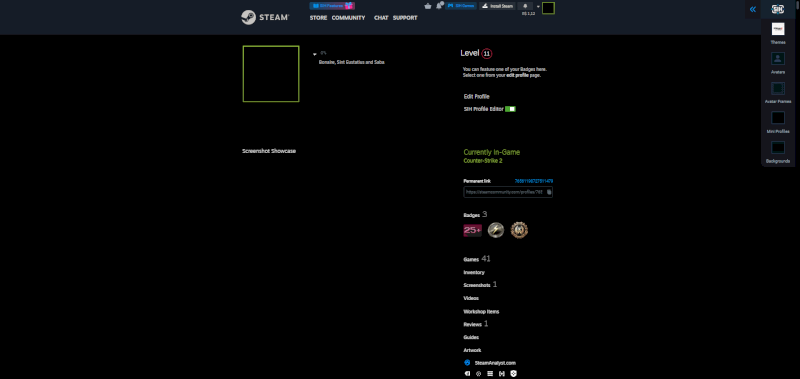800x379 pixels.
Task: Open Avatar Frames in the SIH sidebar
Action: tap(778, 93)
